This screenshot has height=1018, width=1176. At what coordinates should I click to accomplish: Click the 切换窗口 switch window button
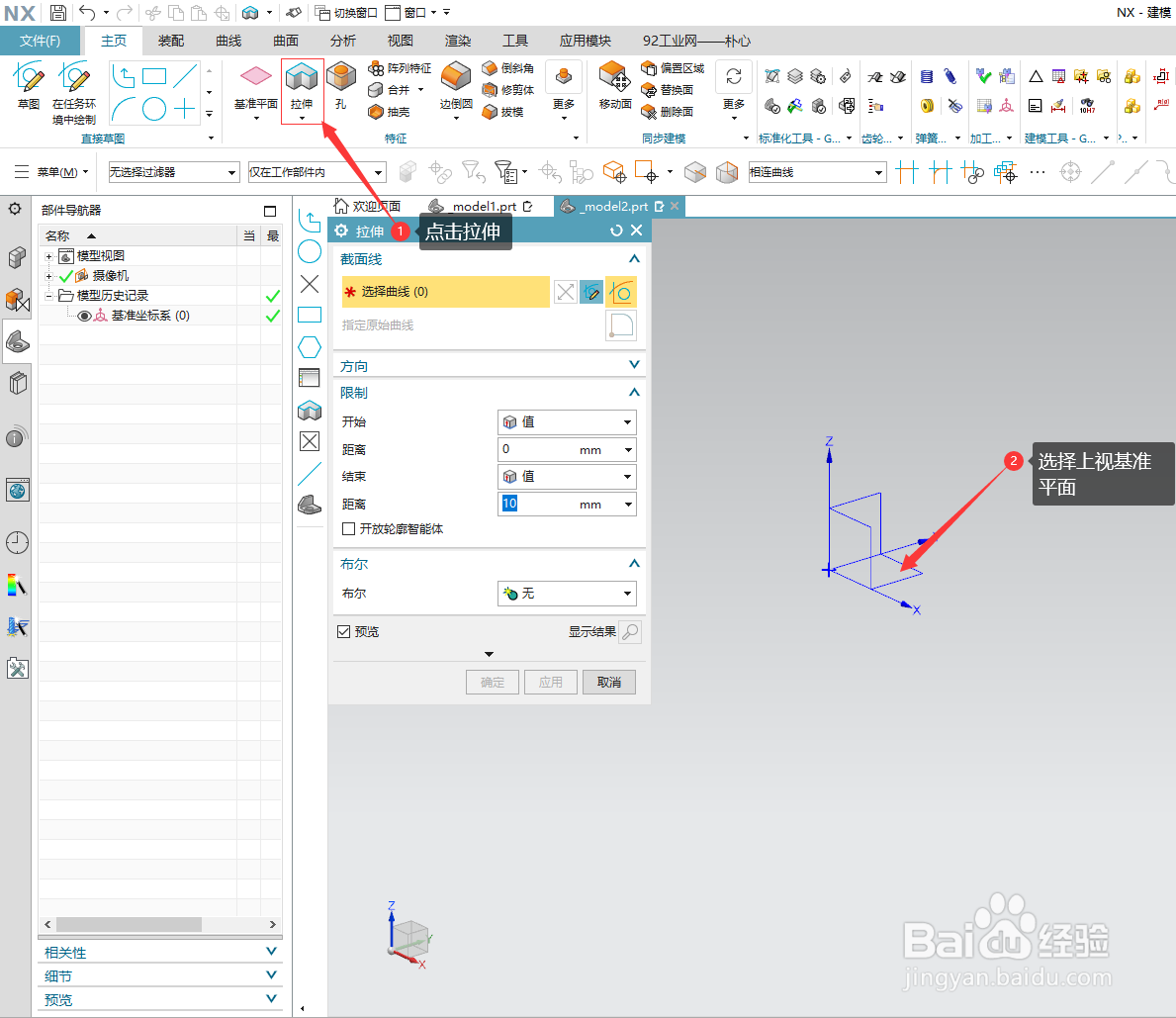[x=346, y=13]
